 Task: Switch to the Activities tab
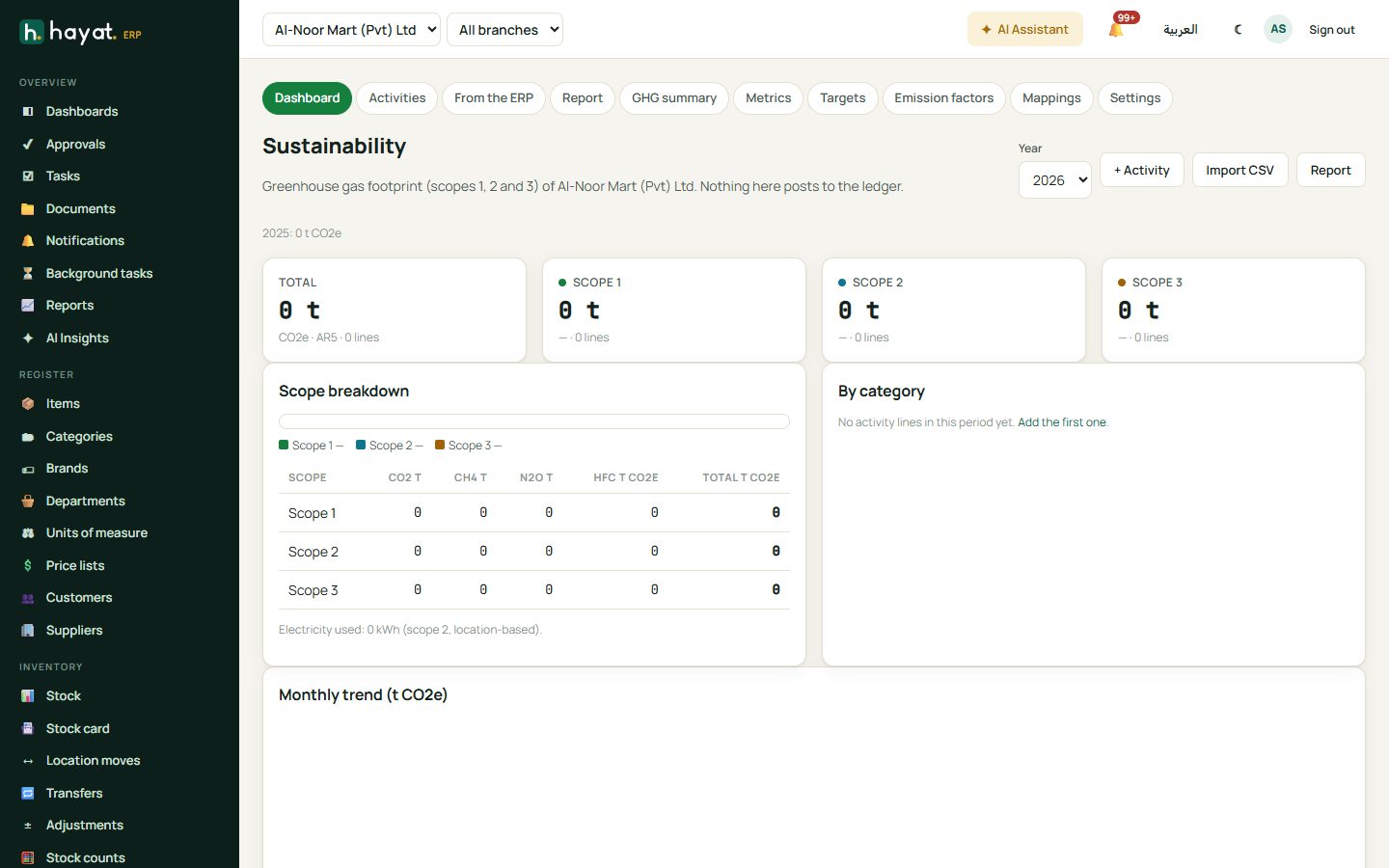pos(397,98)
